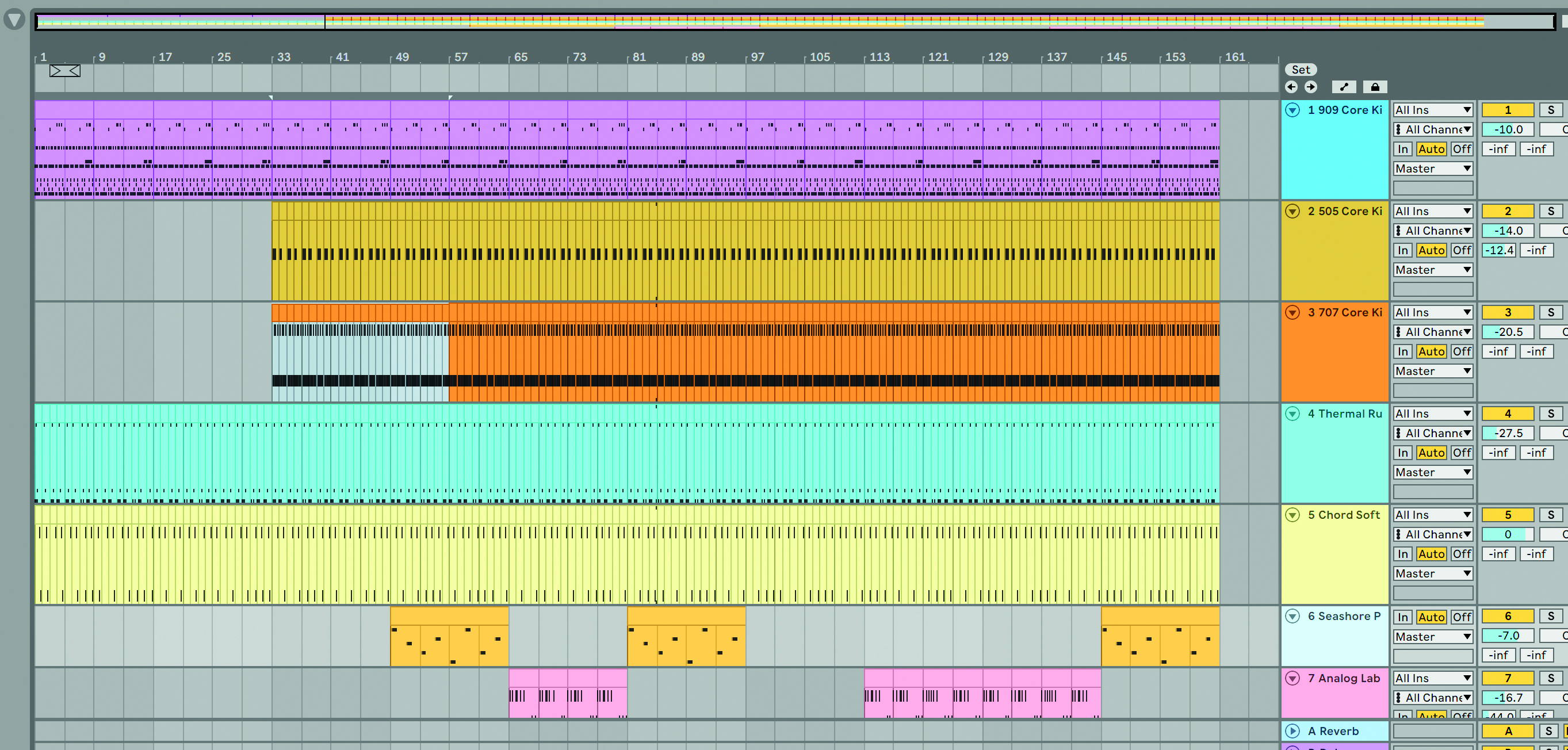The height and width of the screenshot is (750, 1568).
Task: Set monitor to Off on 707 Core track
Action: [x=1462, y=351]
